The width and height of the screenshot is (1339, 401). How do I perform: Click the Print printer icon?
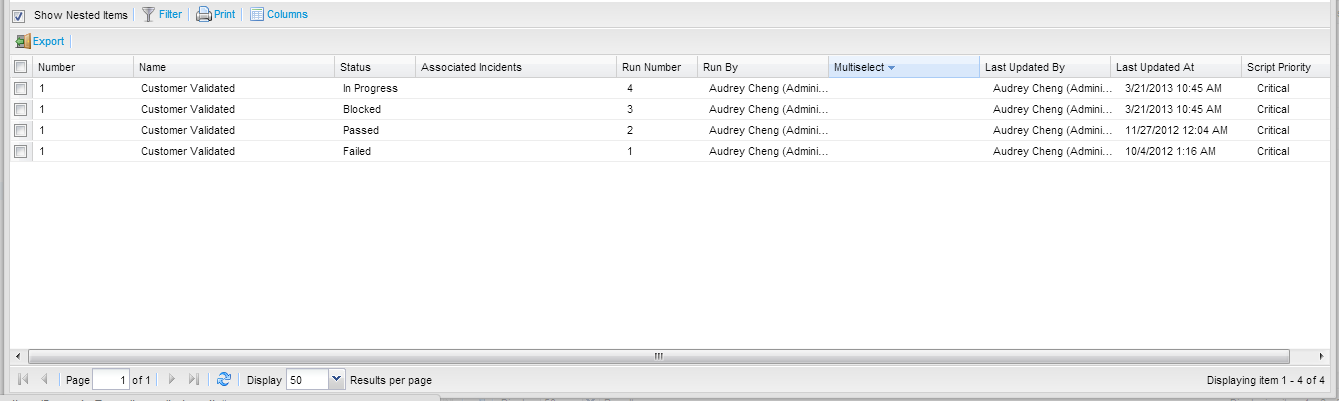point(204,14)
